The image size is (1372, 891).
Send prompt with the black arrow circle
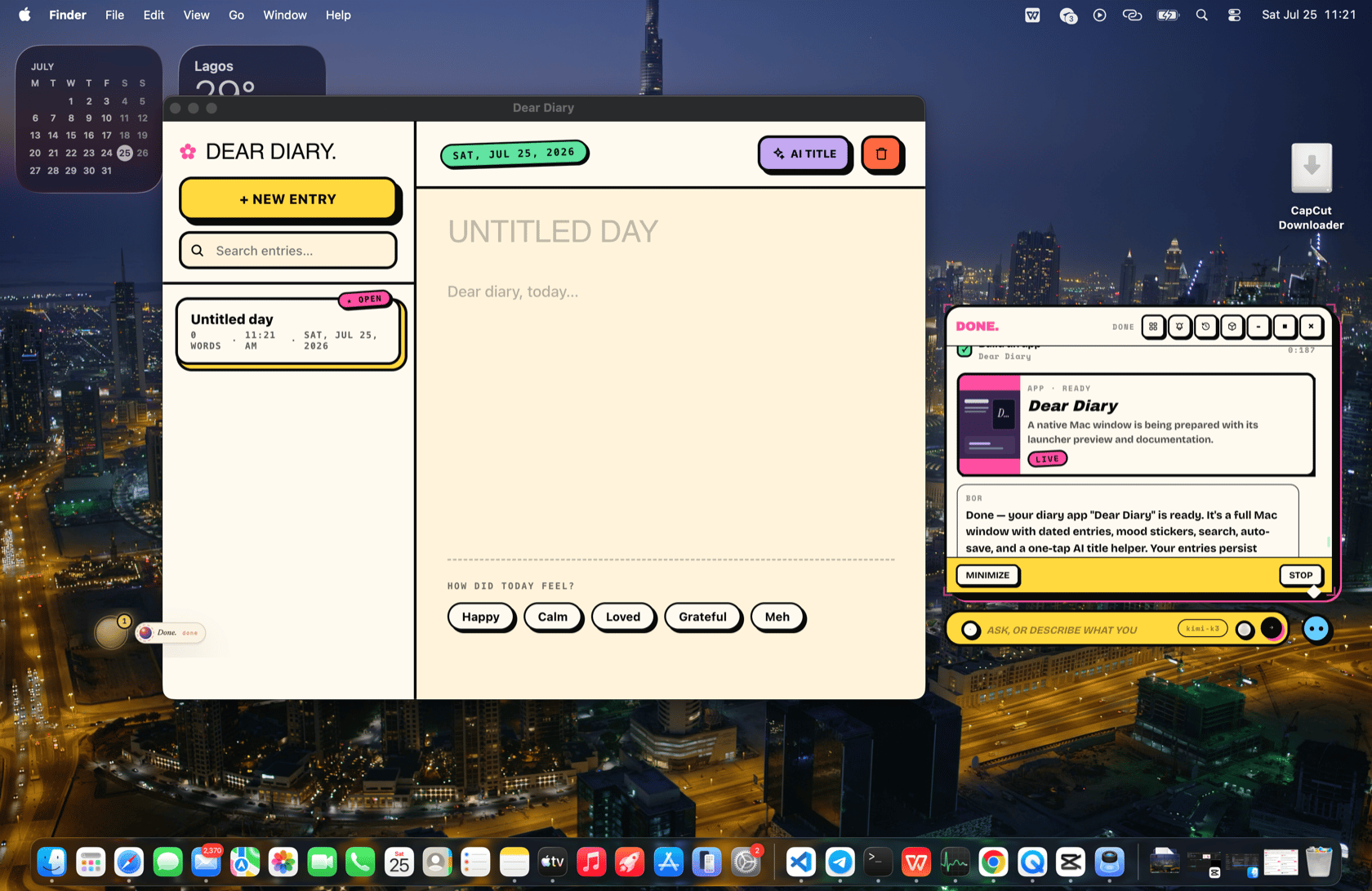pyautogui.click(x=1272, y=628)
